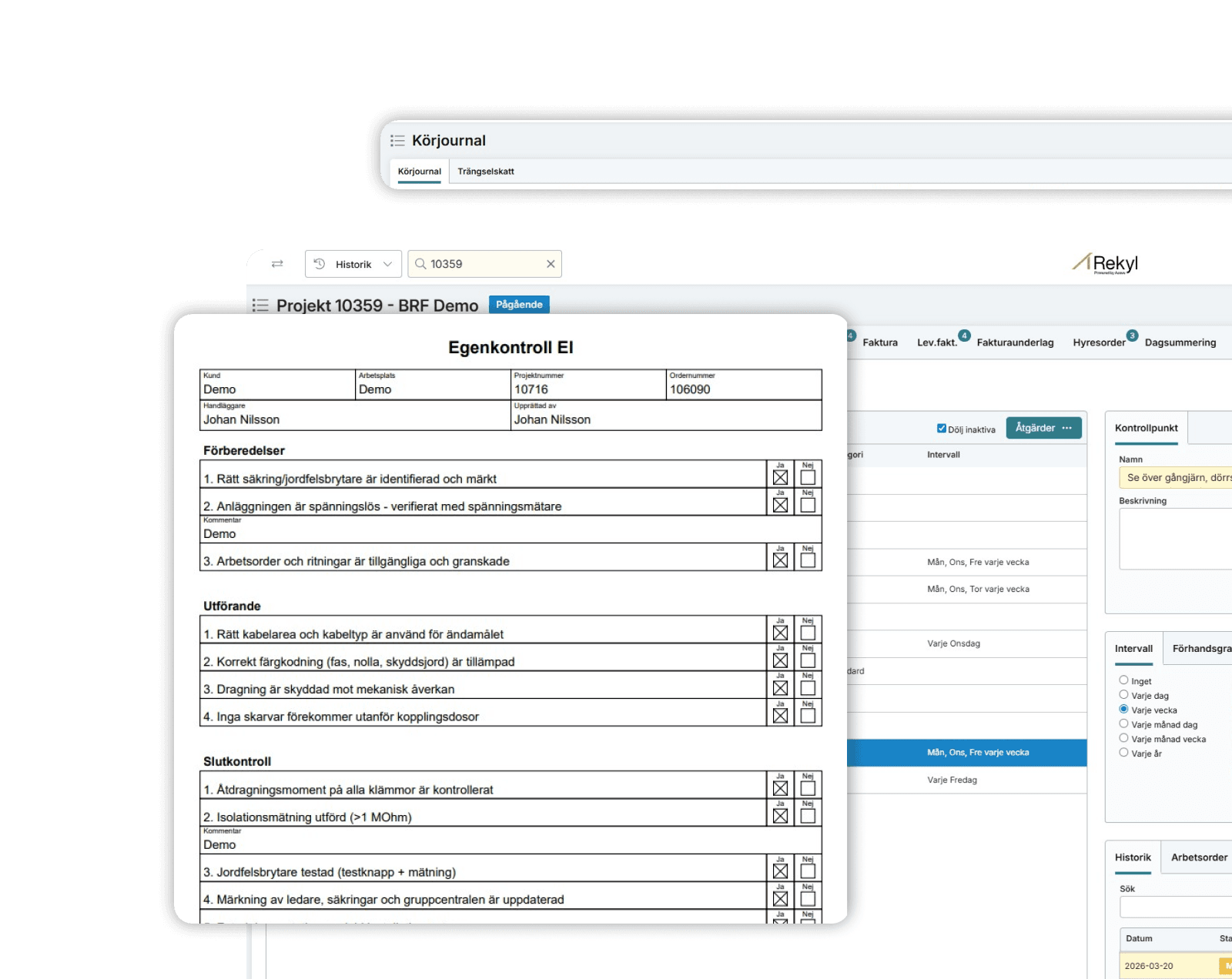
Task: Open the Dagsummering tab
Action: (1180, 342)
